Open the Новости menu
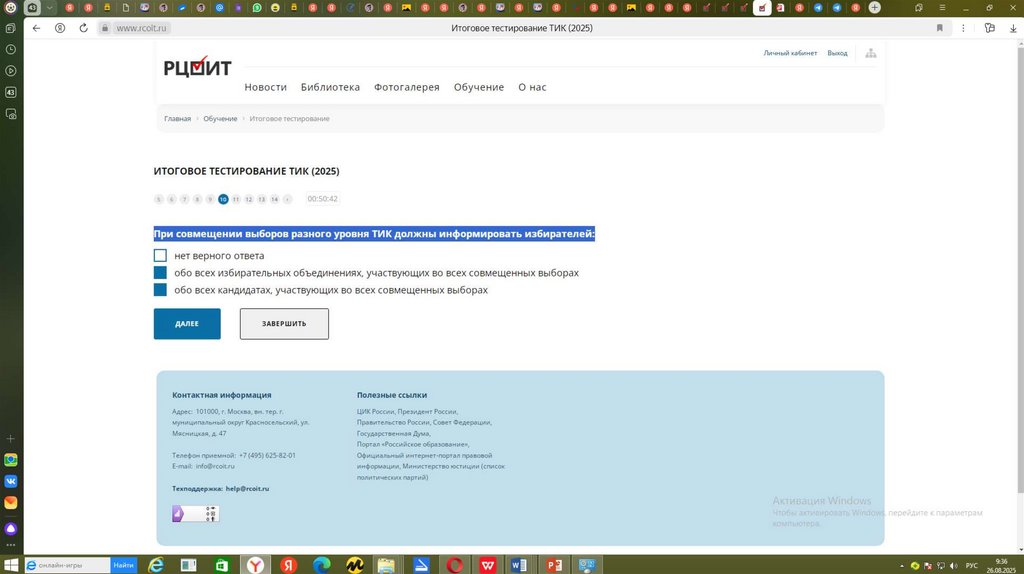Screen dimensions: 1024x574 click(x=265, y=87)
